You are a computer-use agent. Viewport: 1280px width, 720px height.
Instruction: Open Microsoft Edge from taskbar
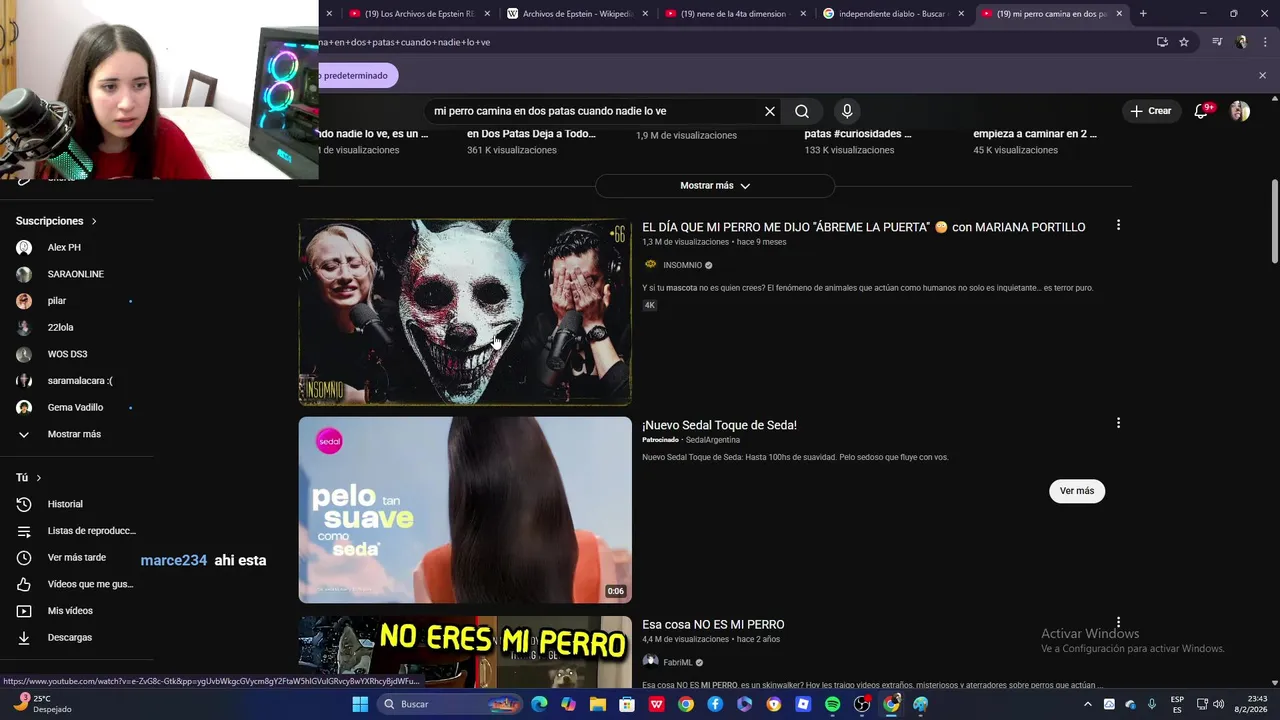pyautogui.click(x=539, y=704)
